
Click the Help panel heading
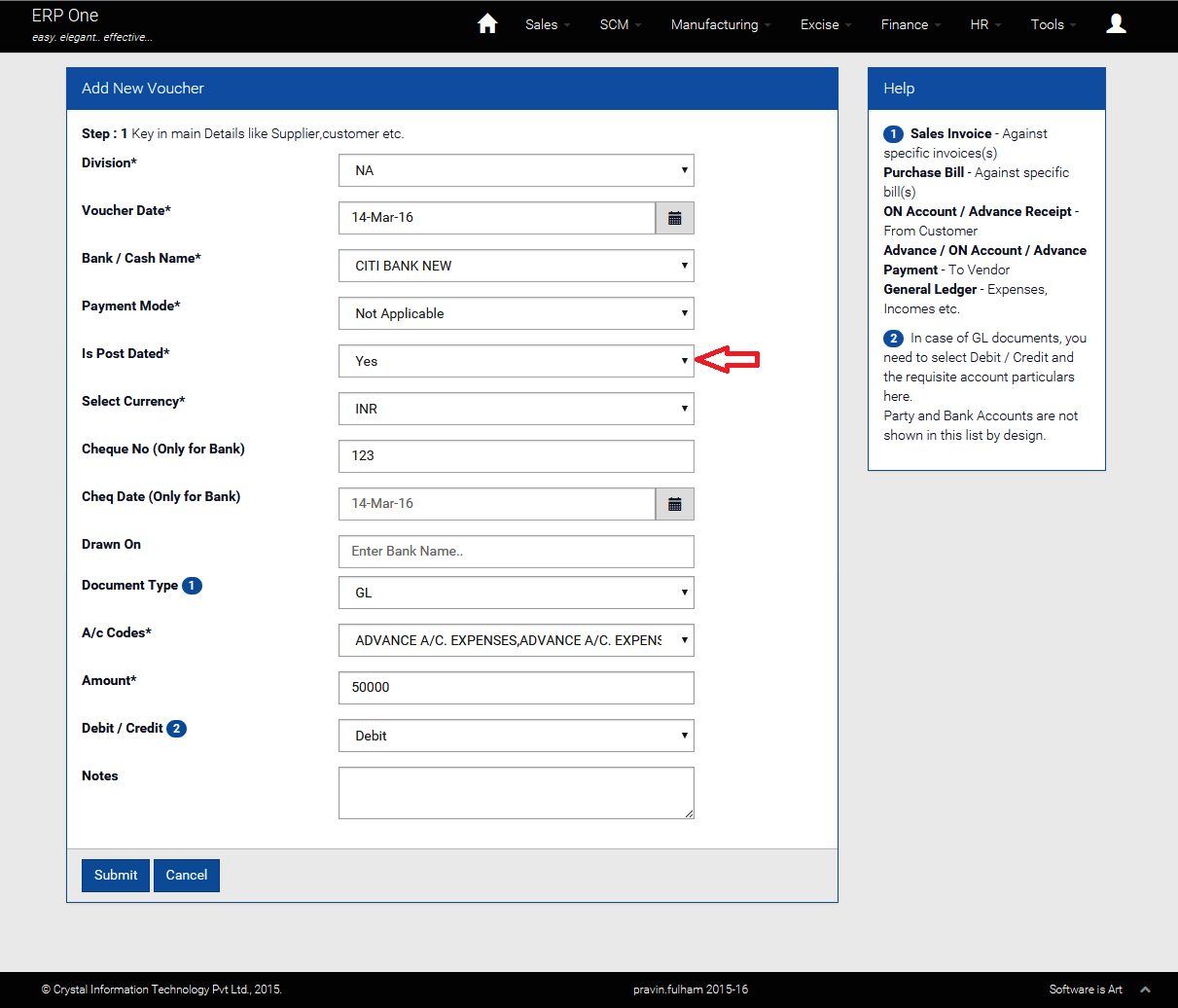pyautogui.click(x=899, y=89)
